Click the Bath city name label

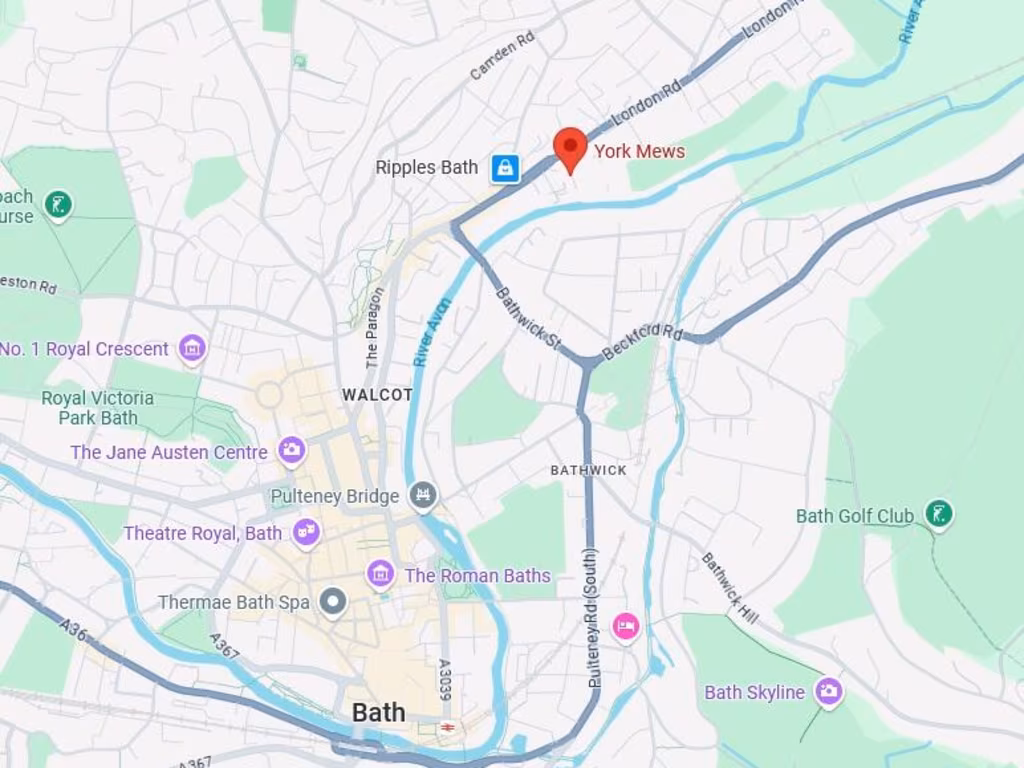tap(379, 712)
